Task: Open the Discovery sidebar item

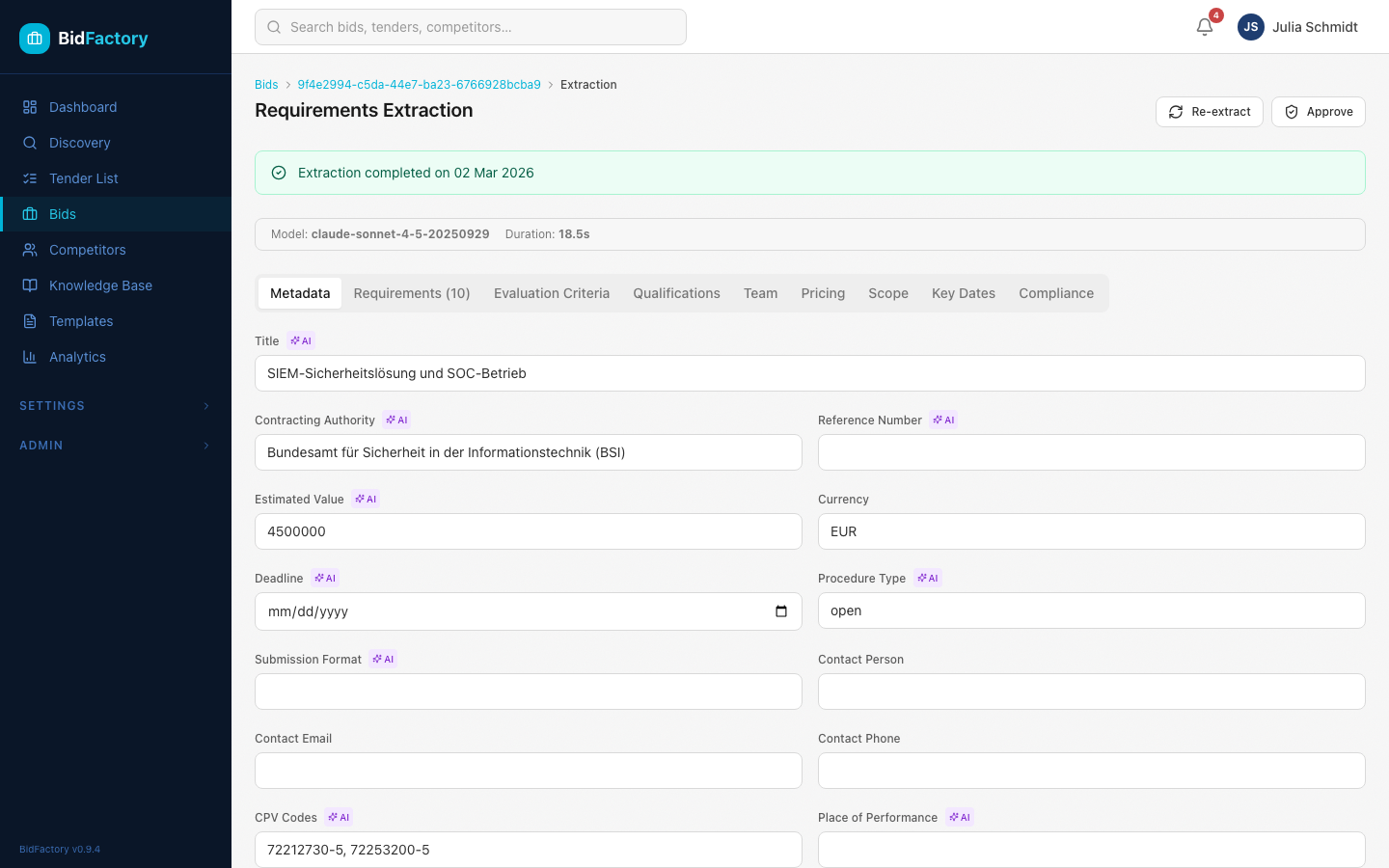Action: 116,143
